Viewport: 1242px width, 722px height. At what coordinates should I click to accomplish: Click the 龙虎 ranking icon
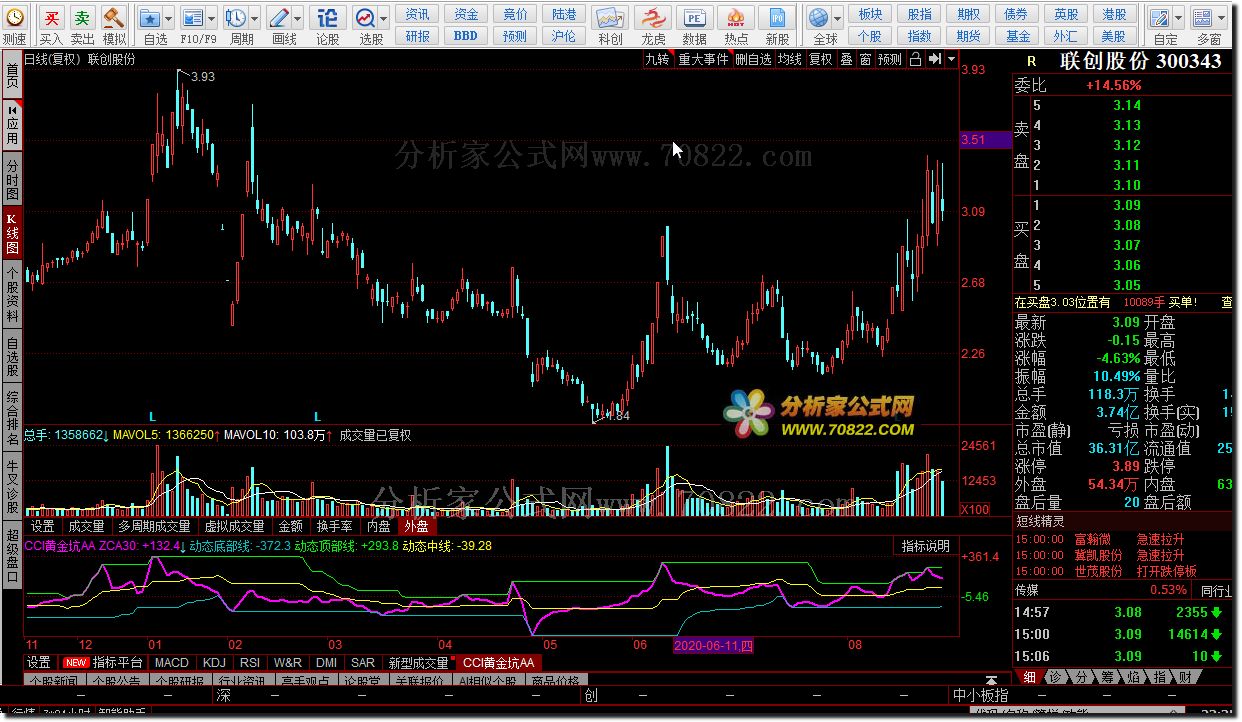(653, 18)
